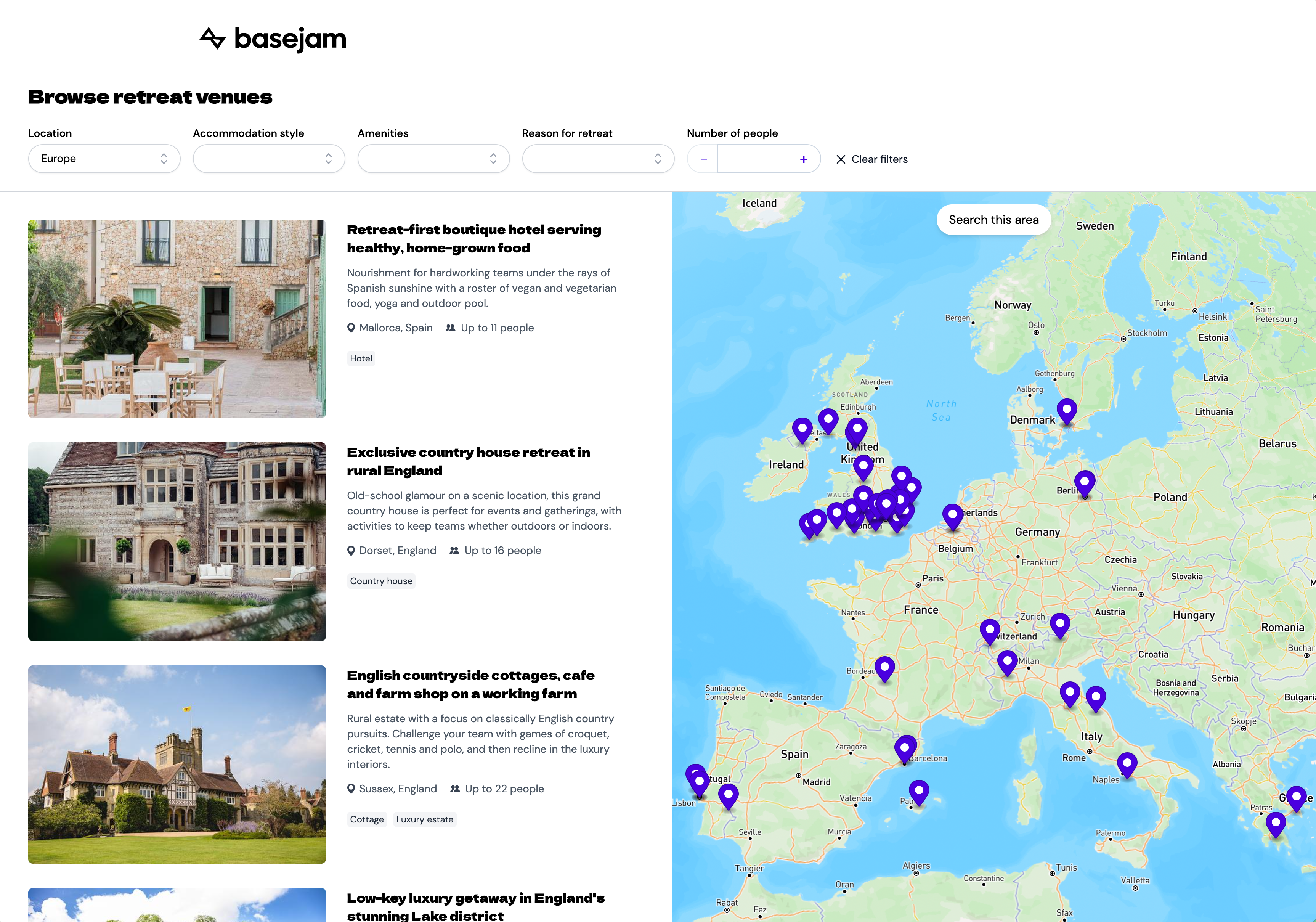Expand the Amenities dropdown
1316x922 pixels.
[x=433, y=159]
